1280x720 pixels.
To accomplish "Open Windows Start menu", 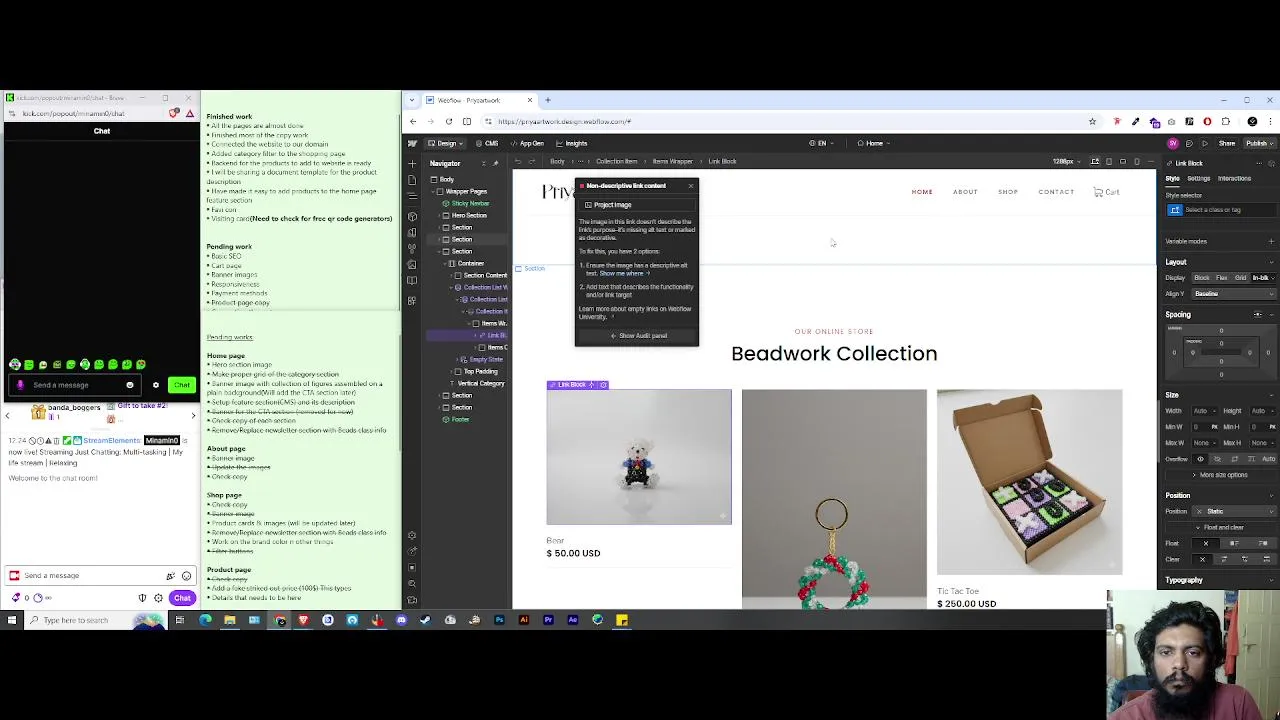I will (x=11, y=620).
